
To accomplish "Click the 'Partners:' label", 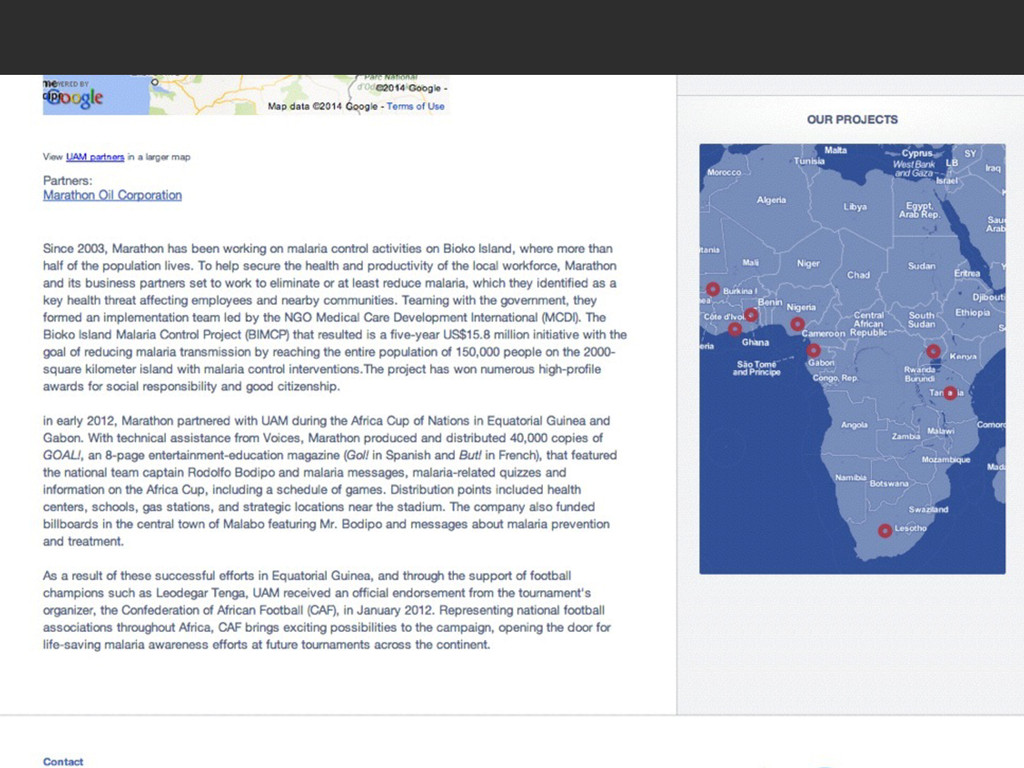I will [x=68, y=181].
